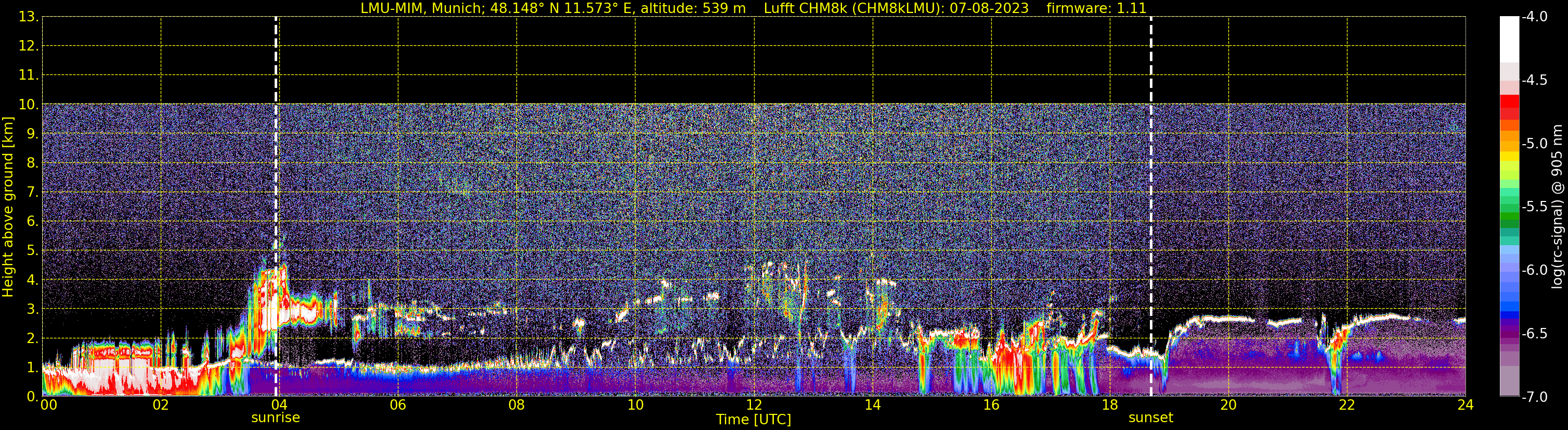Click the '08' time tick label
Image resolution: width=1568 pixels, height=430 pixels.
[x=517, y=405]
